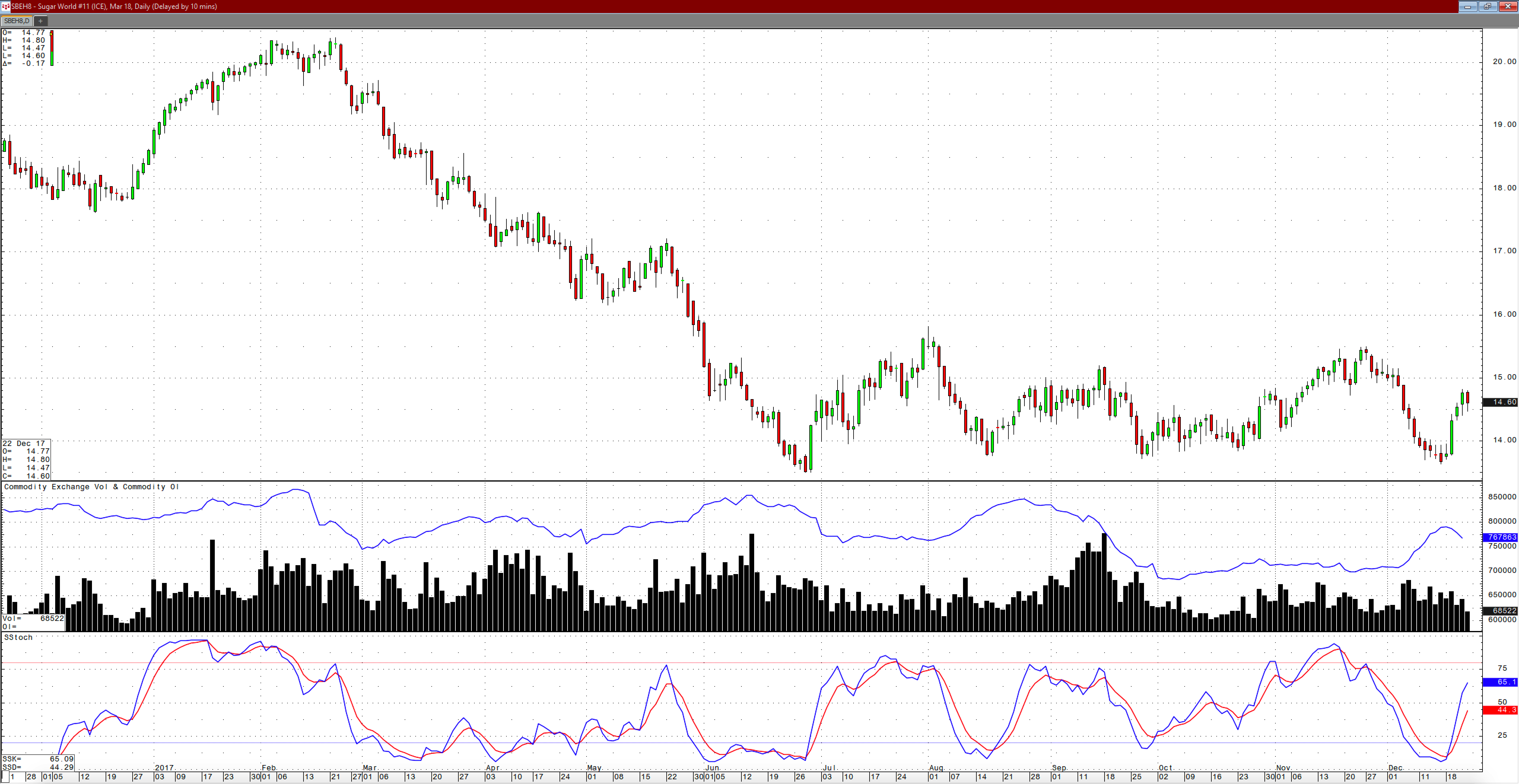Click the 14.00 price scale label

coord(1504,440)
